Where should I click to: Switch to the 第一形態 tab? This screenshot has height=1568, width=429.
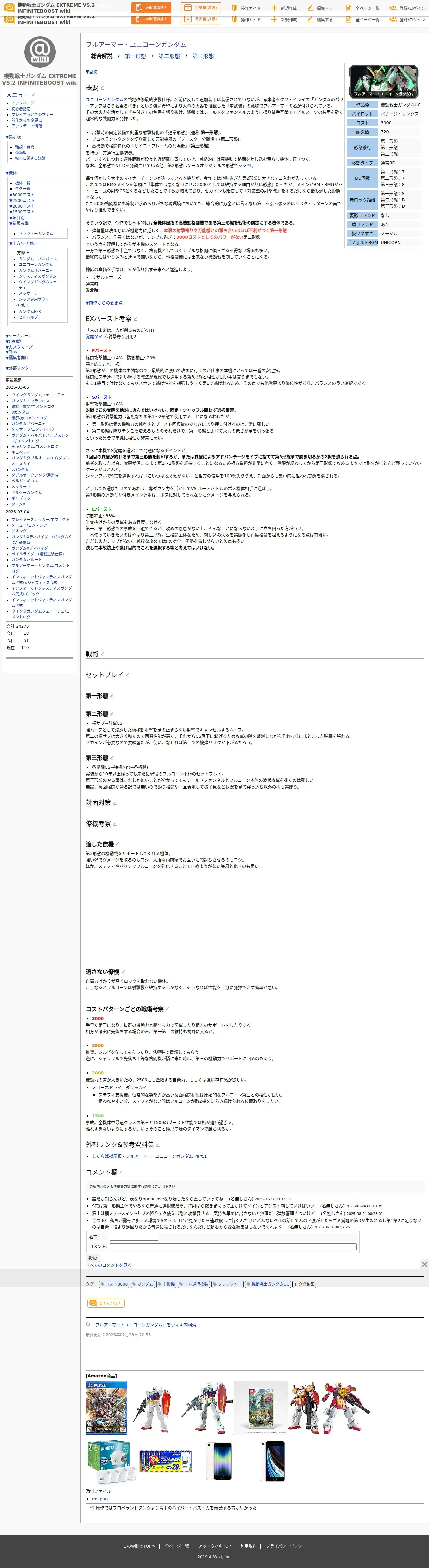pyautogui.click(x=135, y=56)
